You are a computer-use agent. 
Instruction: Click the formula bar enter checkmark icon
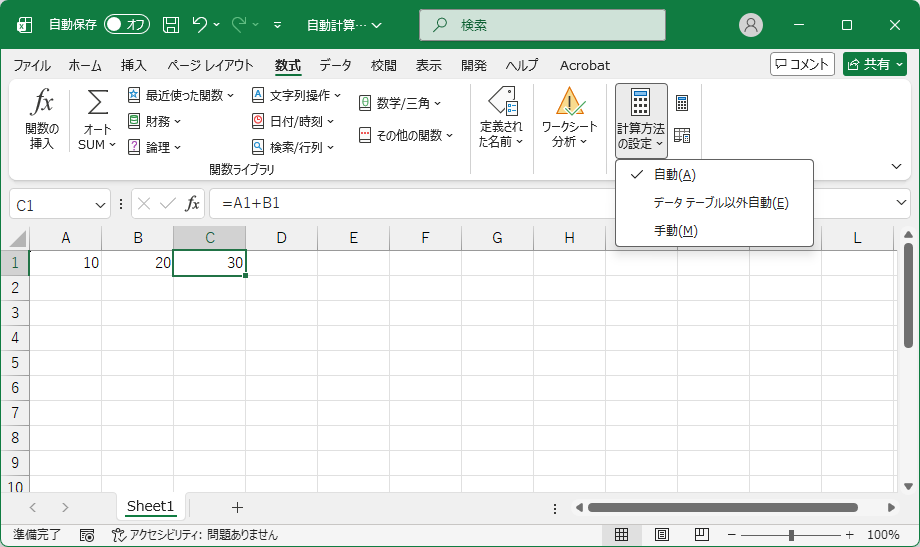168,204
